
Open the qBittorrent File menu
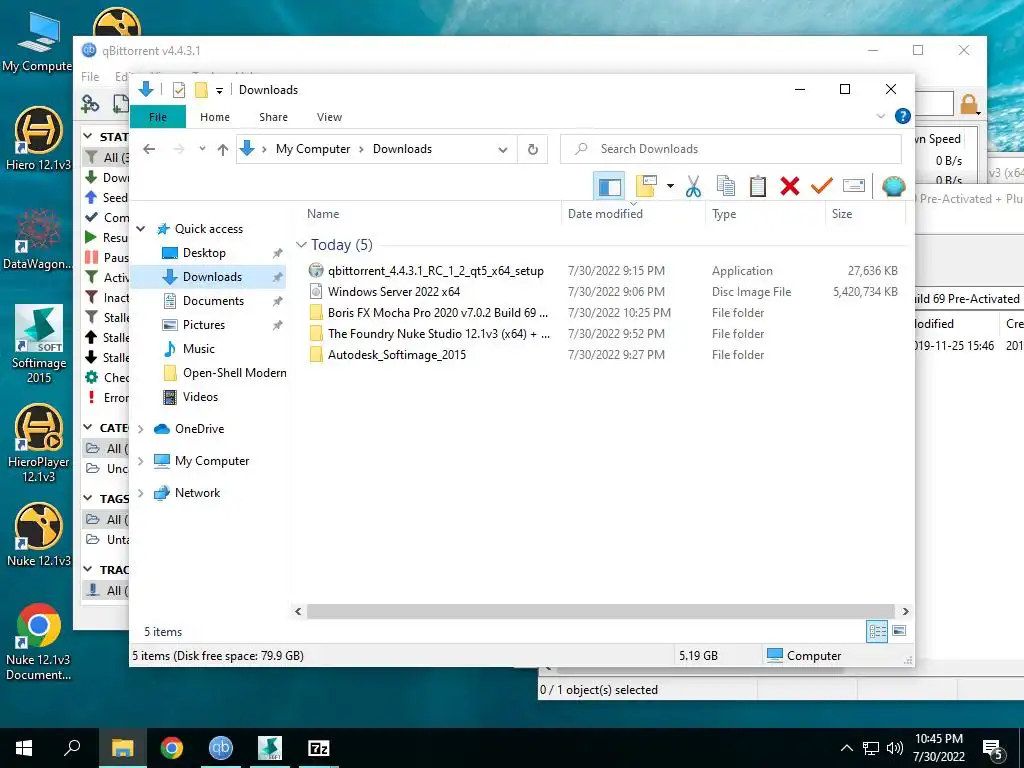click(x=90, y=77)
